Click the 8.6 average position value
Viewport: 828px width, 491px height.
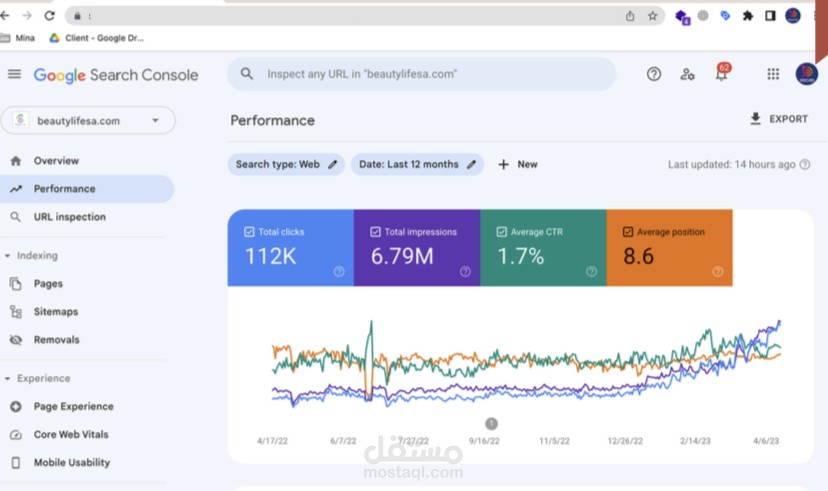point(638,257)
